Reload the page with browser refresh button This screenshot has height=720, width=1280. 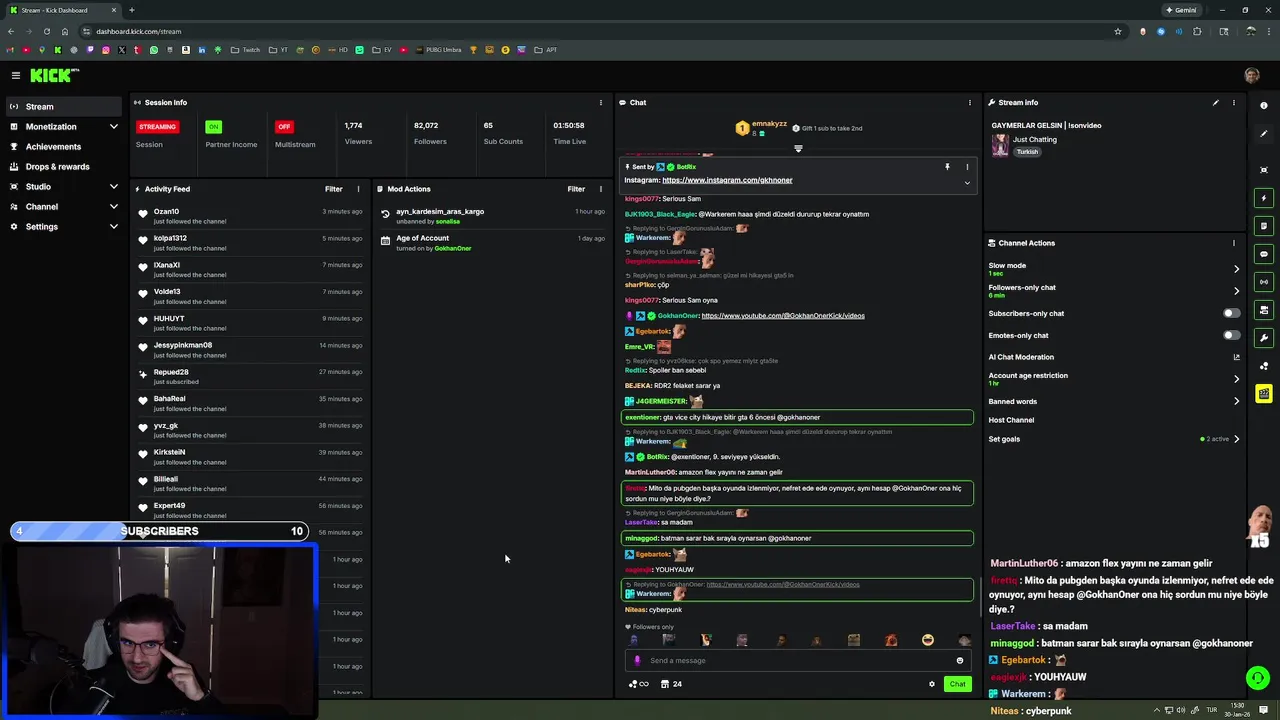click(x=46, y=31)
